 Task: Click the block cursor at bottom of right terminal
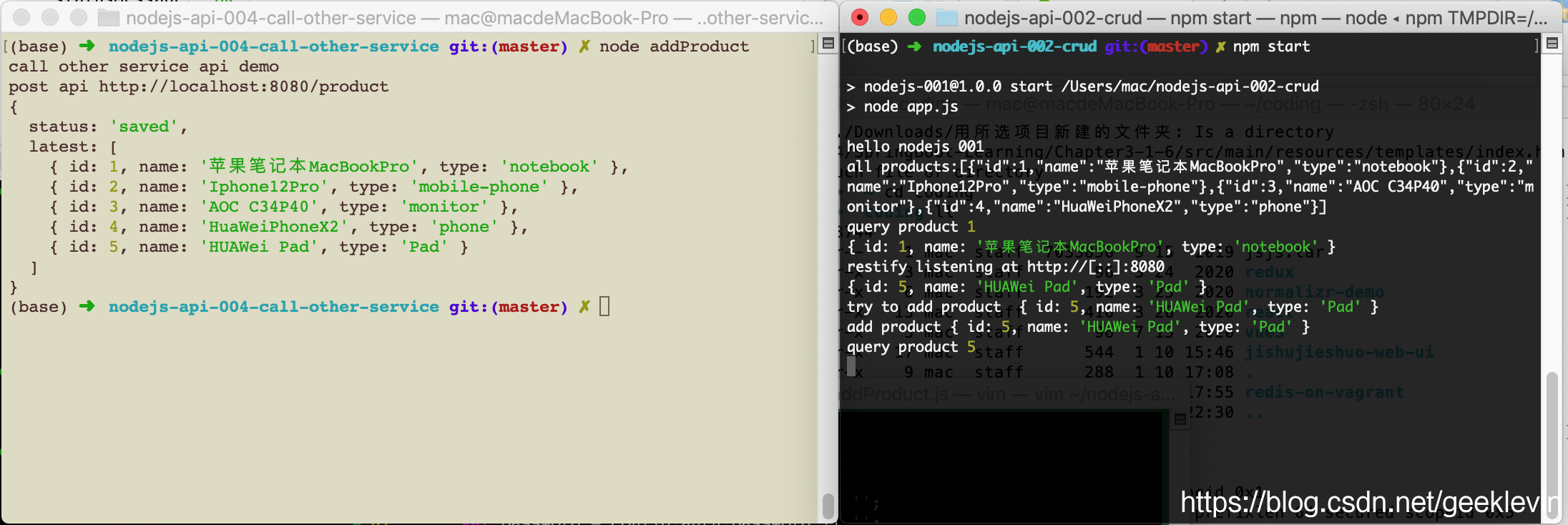pos(851,366)
